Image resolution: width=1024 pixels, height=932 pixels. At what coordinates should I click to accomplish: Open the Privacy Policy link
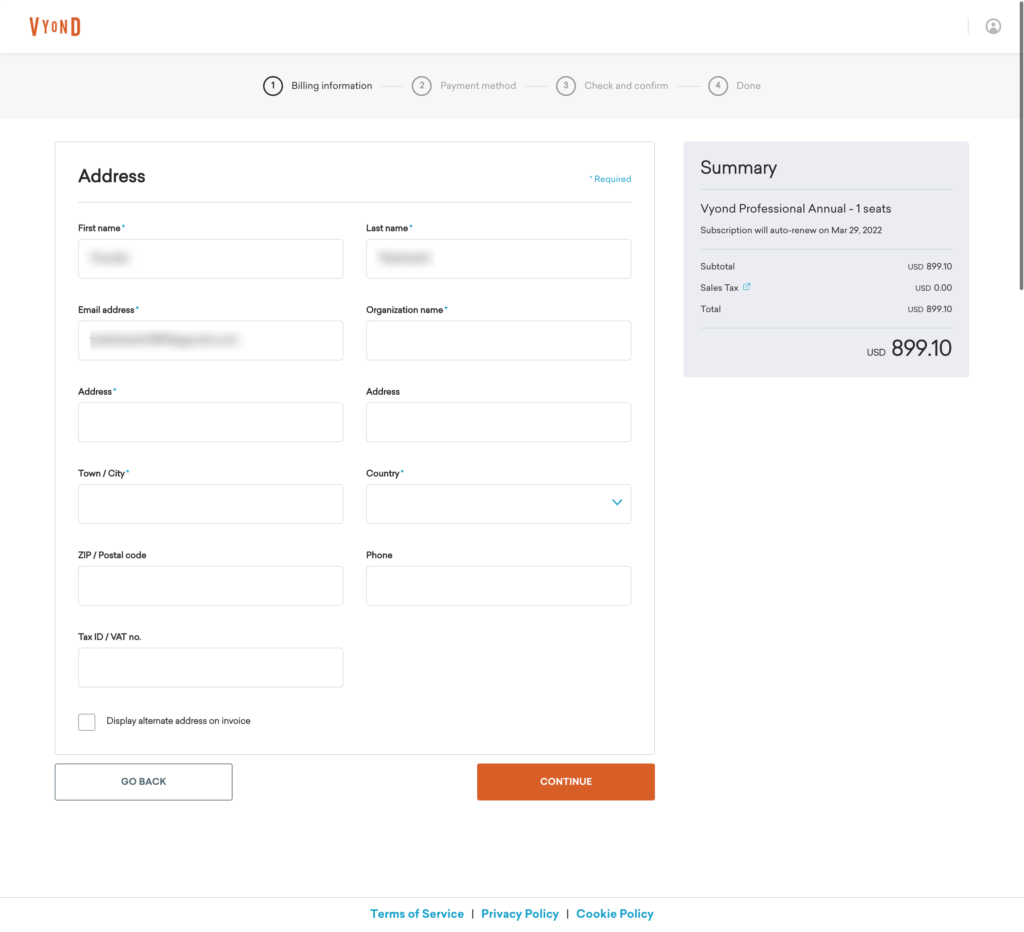[520, 914]
